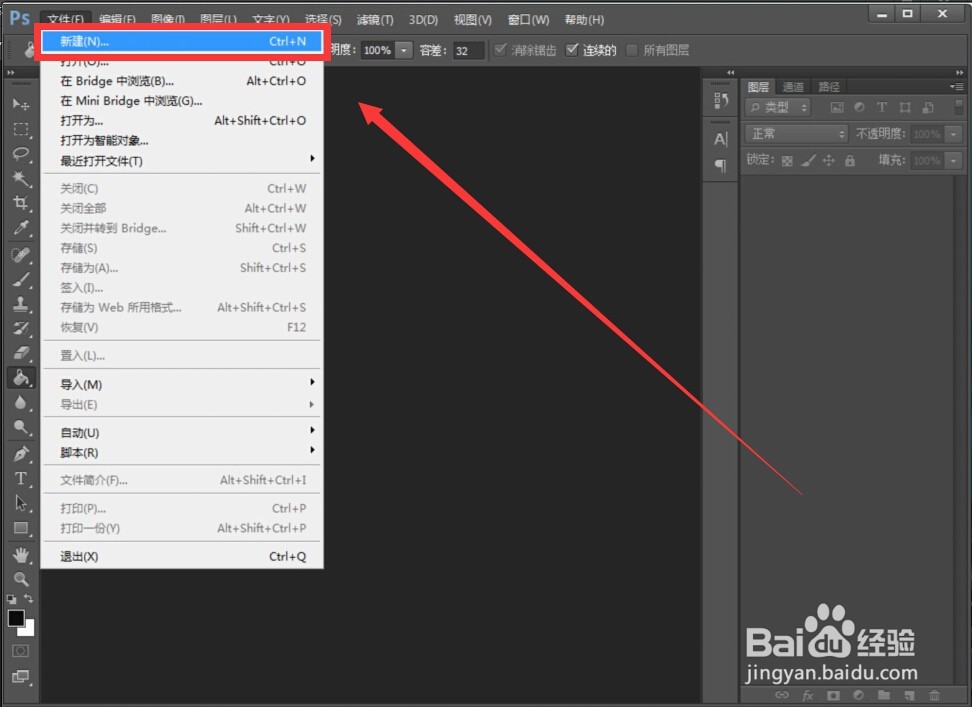
Task: Select the Hand tool
Action: tap(20, 555)
